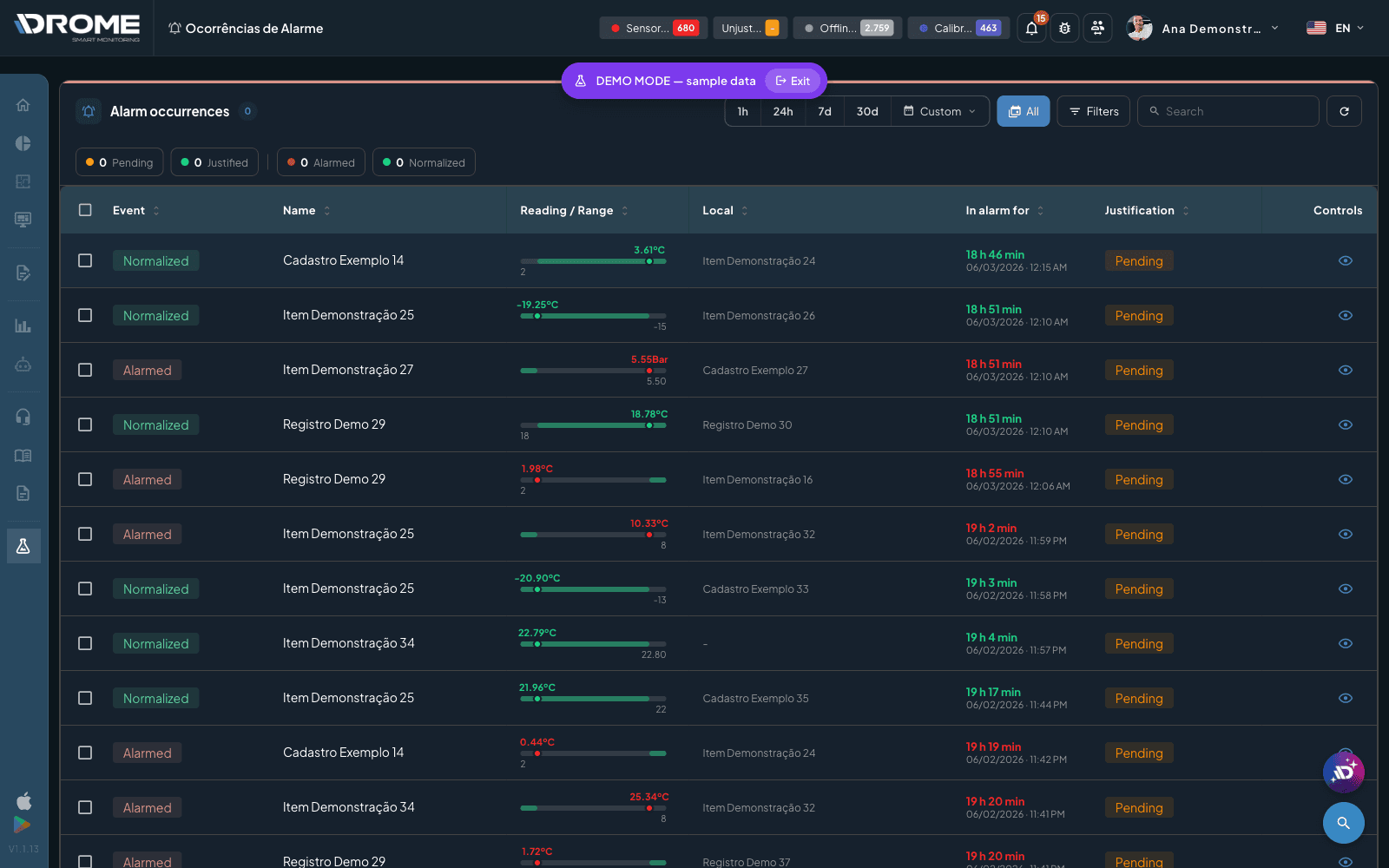This screenshot has width=1389, height=868.
Task: Select the 24h time range
Action: pos(783,111)
